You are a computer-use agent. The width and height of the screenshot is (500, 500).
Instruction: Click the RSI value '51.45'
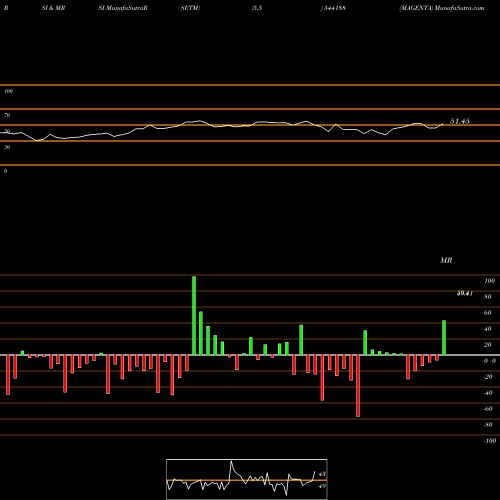coord(460,121)
